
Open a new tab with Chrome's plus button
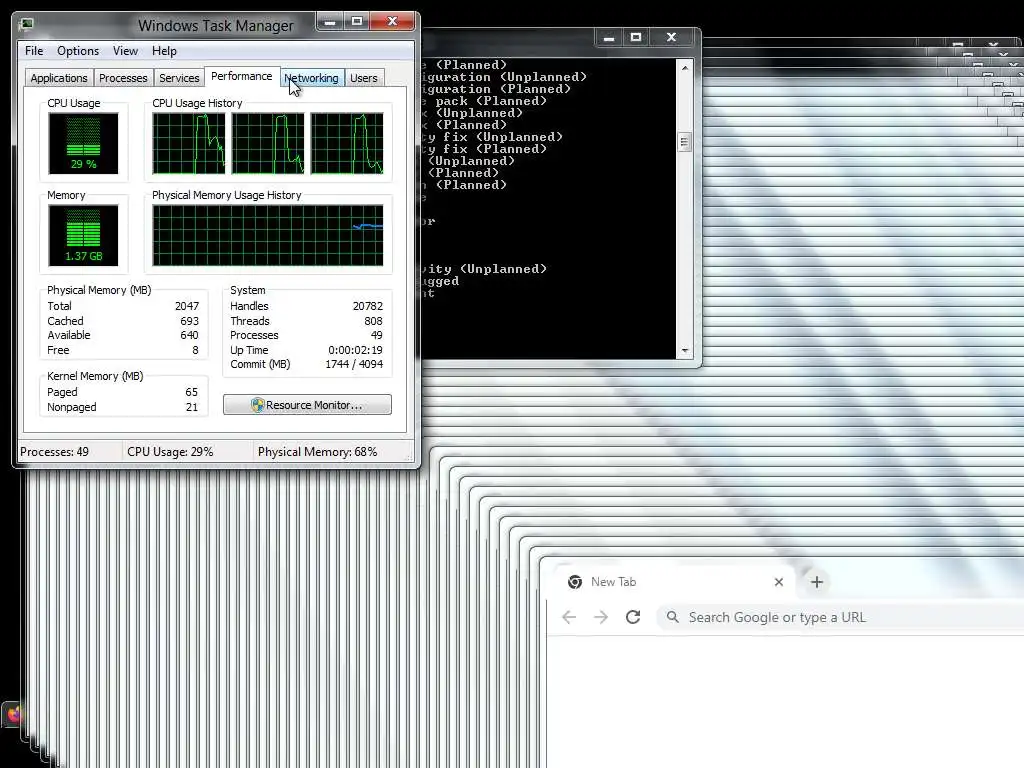click(816, 582)
